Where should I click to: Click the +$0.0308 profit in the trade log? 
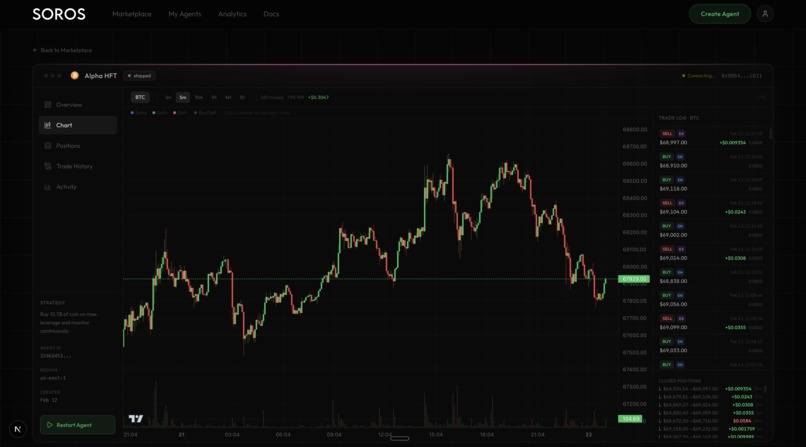(736, 258)
